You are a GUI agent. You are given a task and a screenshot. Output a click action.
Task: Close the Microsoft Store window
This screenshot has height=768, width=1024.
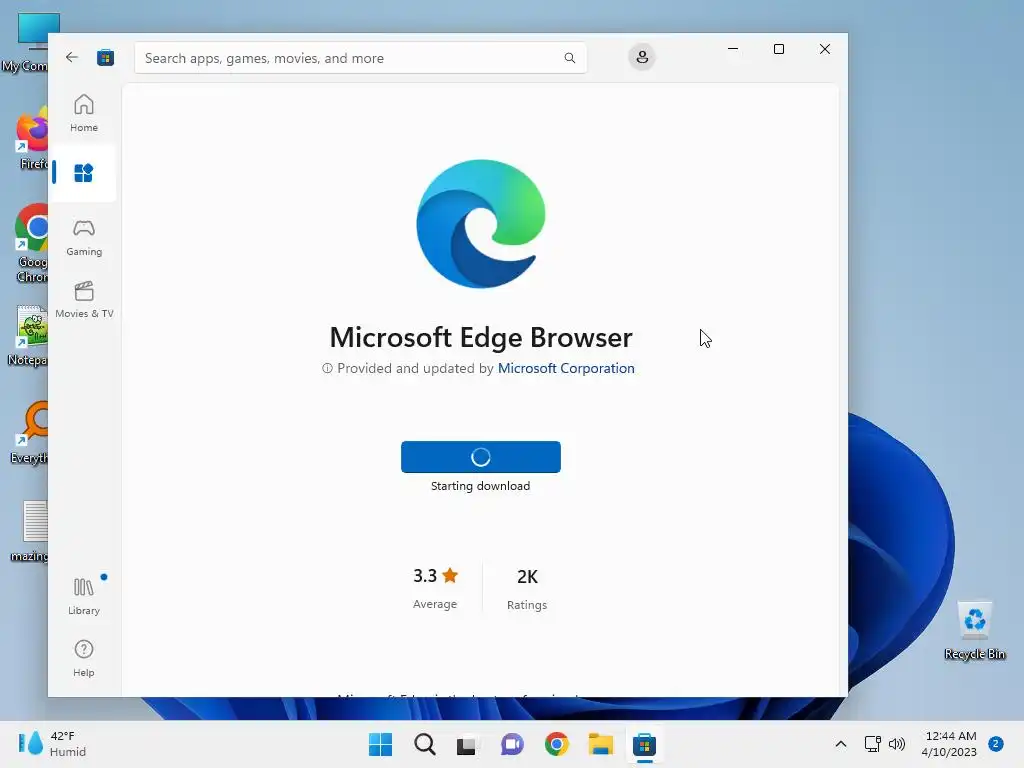point(825,49)
